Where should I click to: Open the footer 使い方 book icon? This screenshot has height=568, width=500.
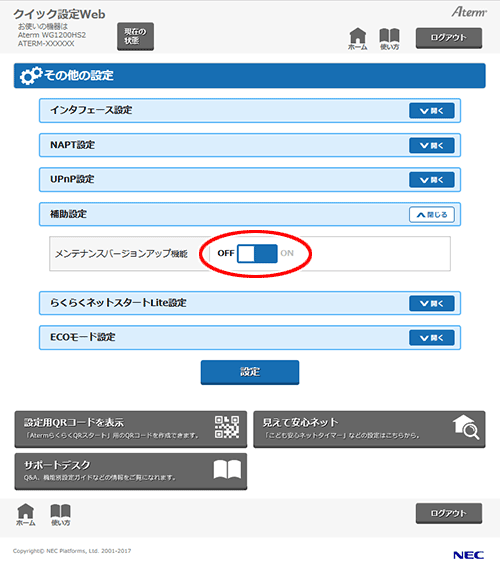(61, 514)
